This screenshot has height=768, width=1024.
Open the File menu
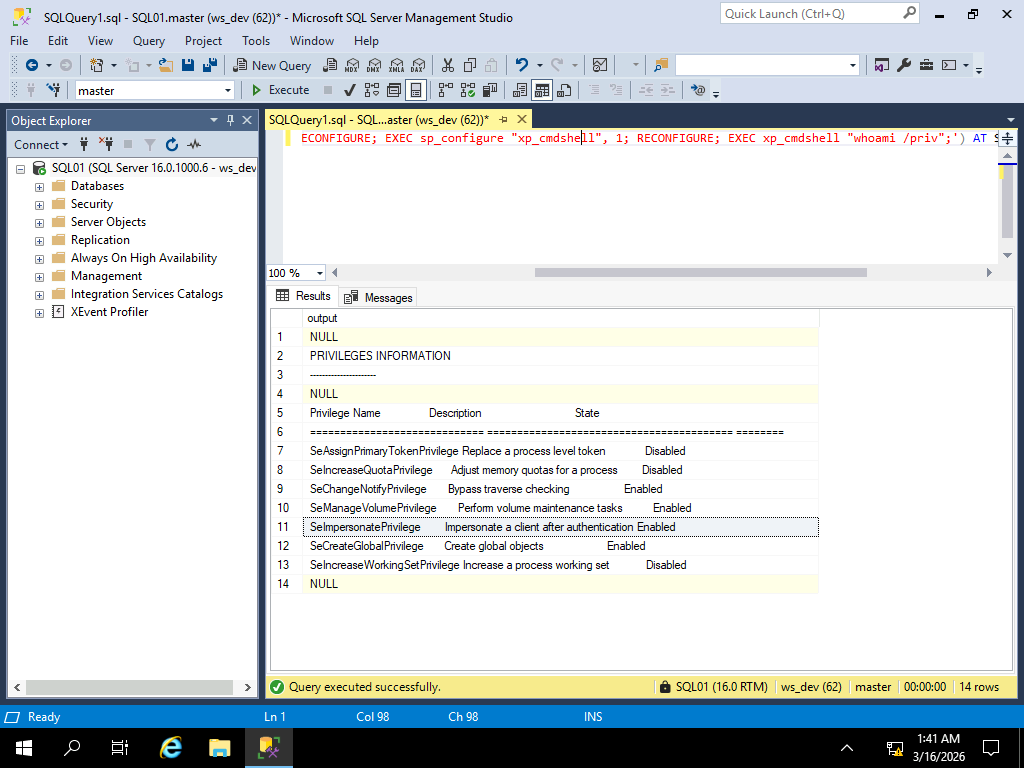click(19, 40)
